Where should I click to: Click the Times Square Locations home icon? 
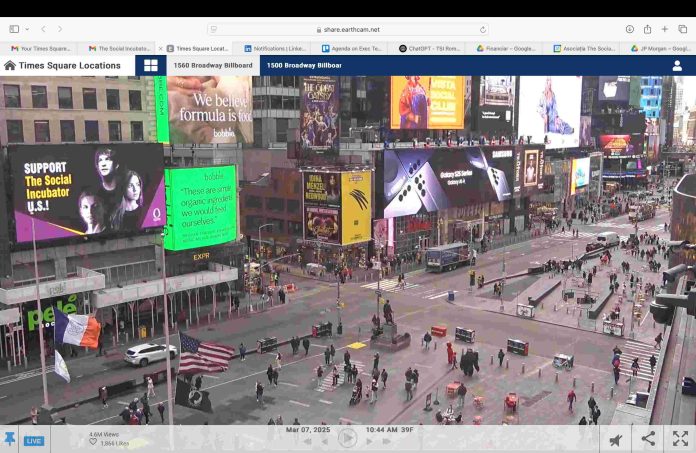[10, 66]
